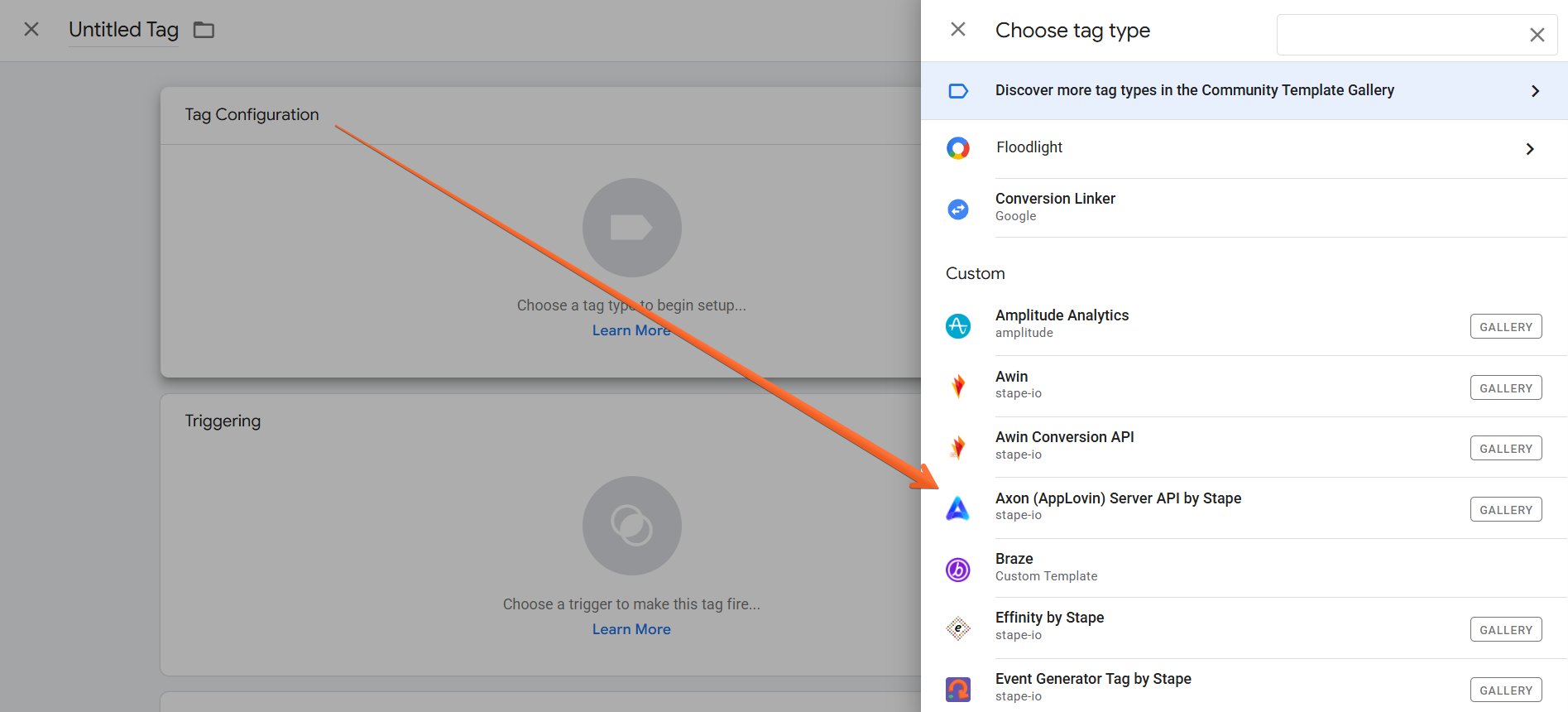Select the Awin Conversion API template

pos(1244,447)
